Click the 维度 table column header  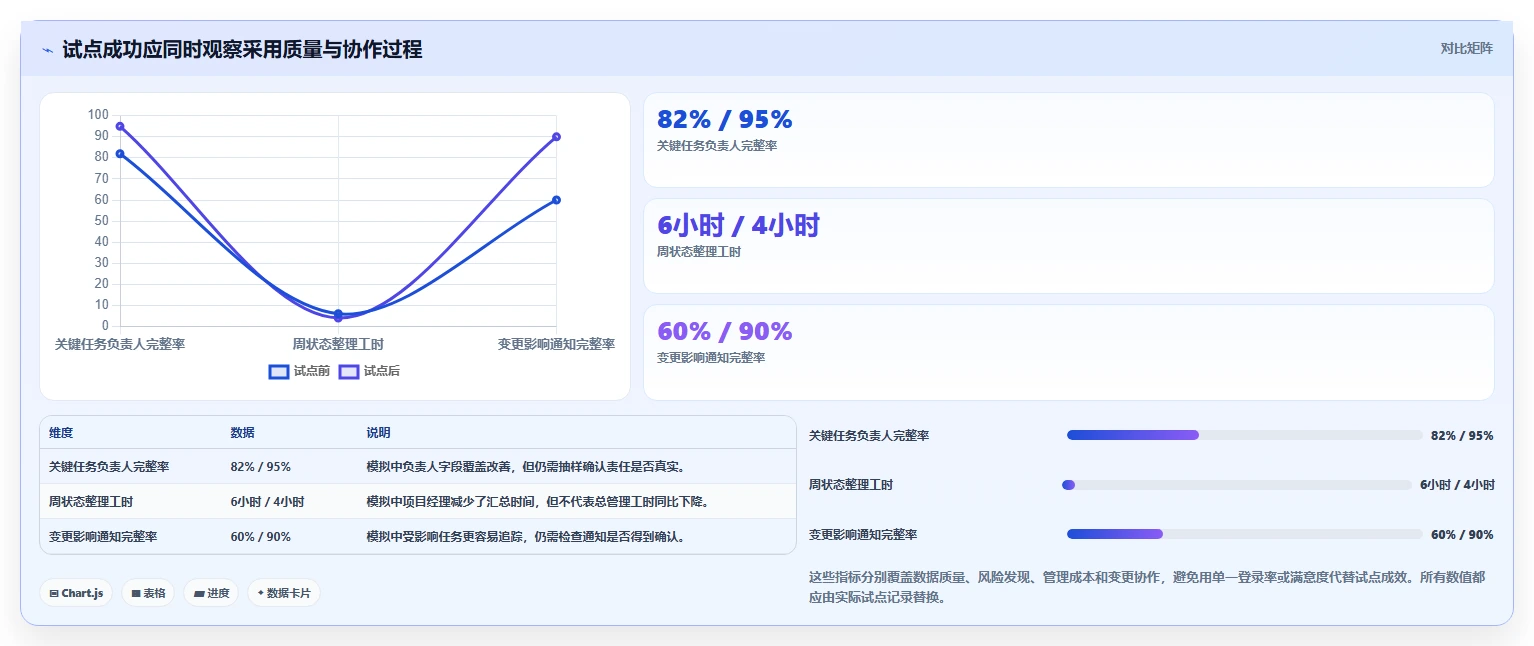tap(61, 433)
